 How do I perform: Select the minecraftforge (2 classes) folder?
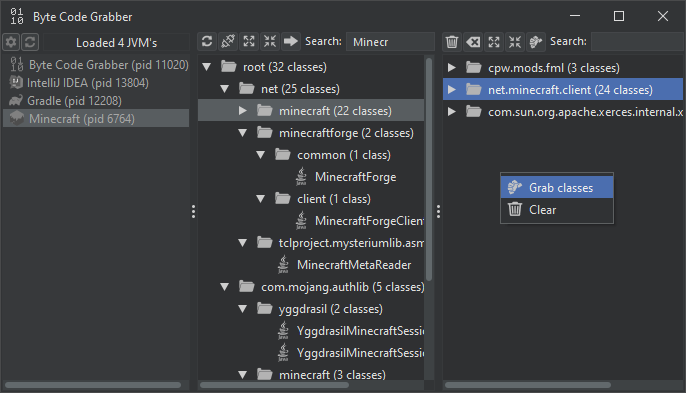click(x=346, y=133)
